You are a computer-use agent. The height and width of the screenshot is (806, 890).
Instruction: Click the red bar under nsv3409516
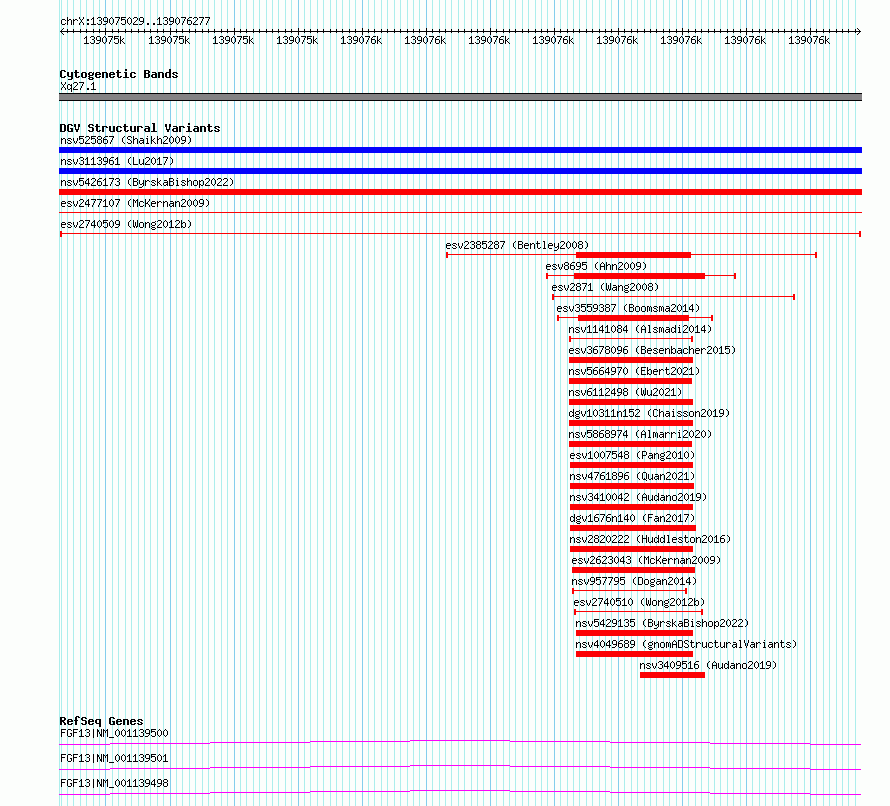click(x=672, y=675)
